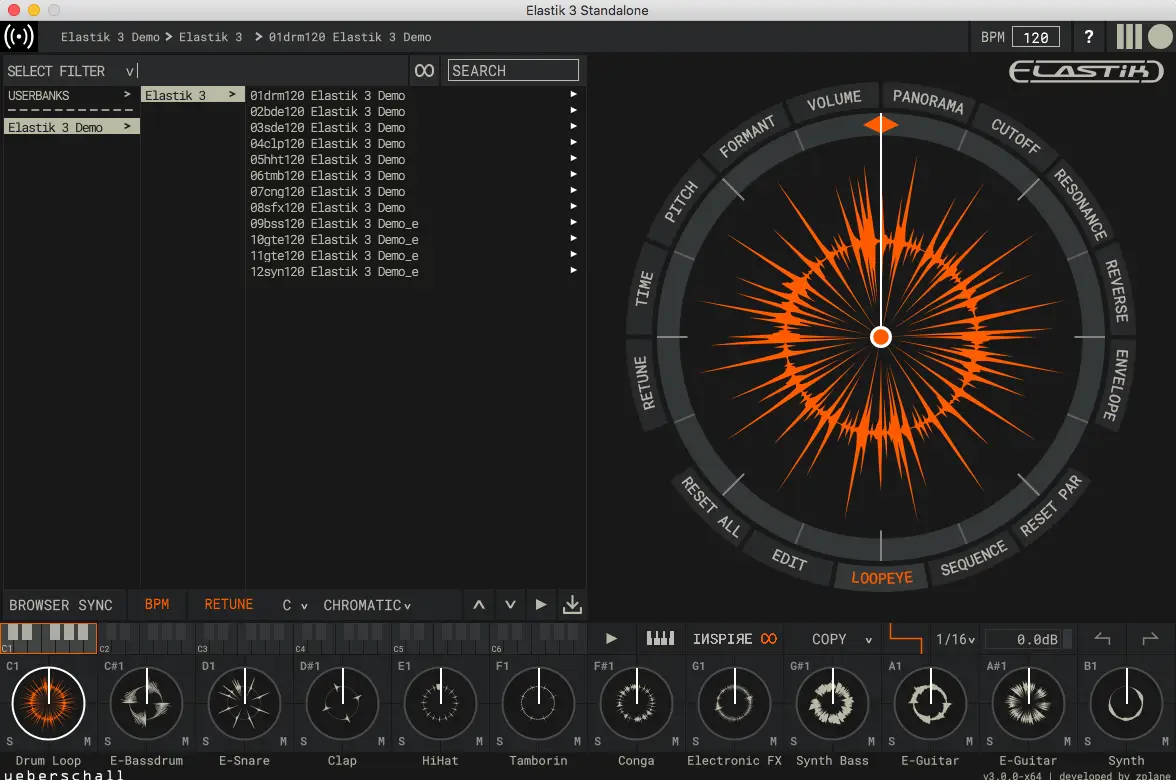Click the REVERSE button

point(1116,290)
